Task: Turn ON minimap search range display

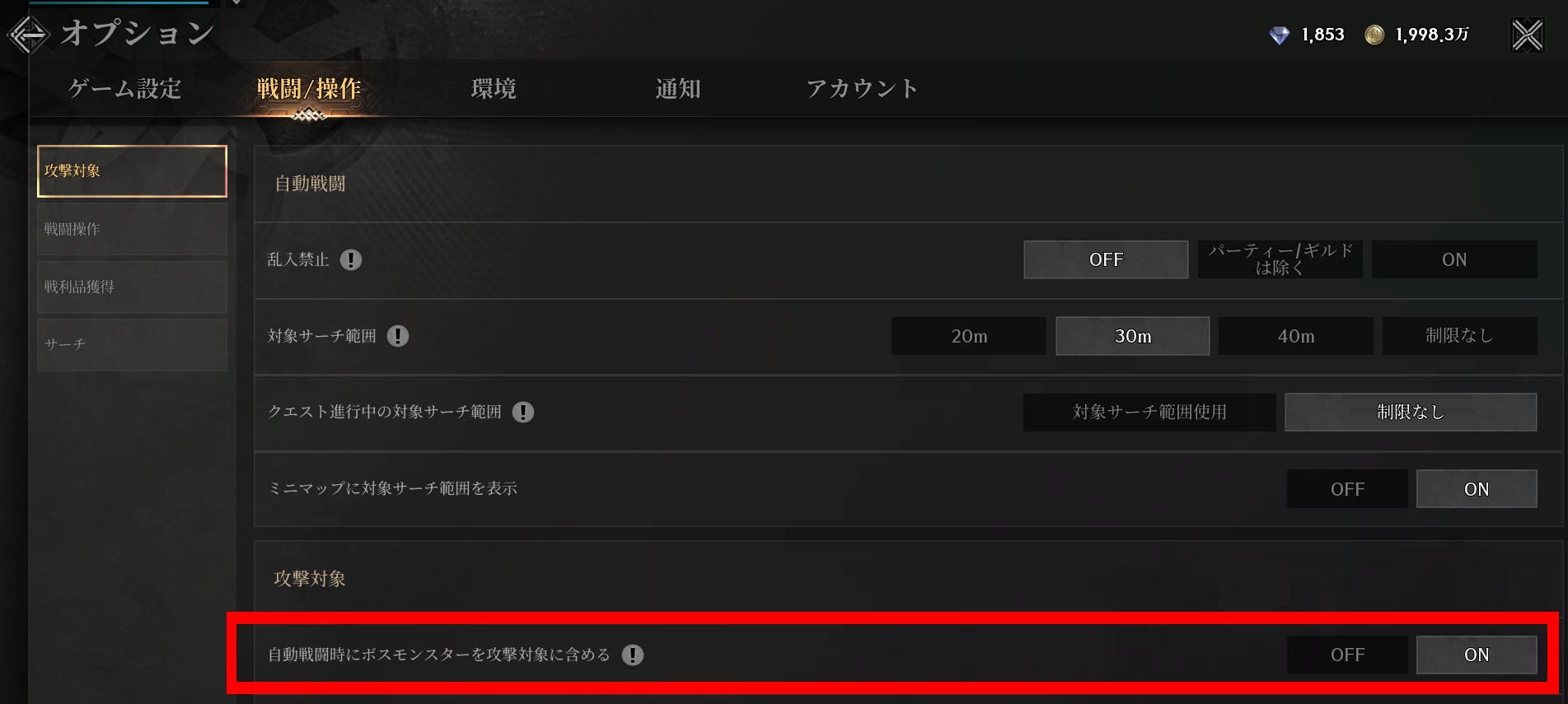Action: coord(1477,489)
